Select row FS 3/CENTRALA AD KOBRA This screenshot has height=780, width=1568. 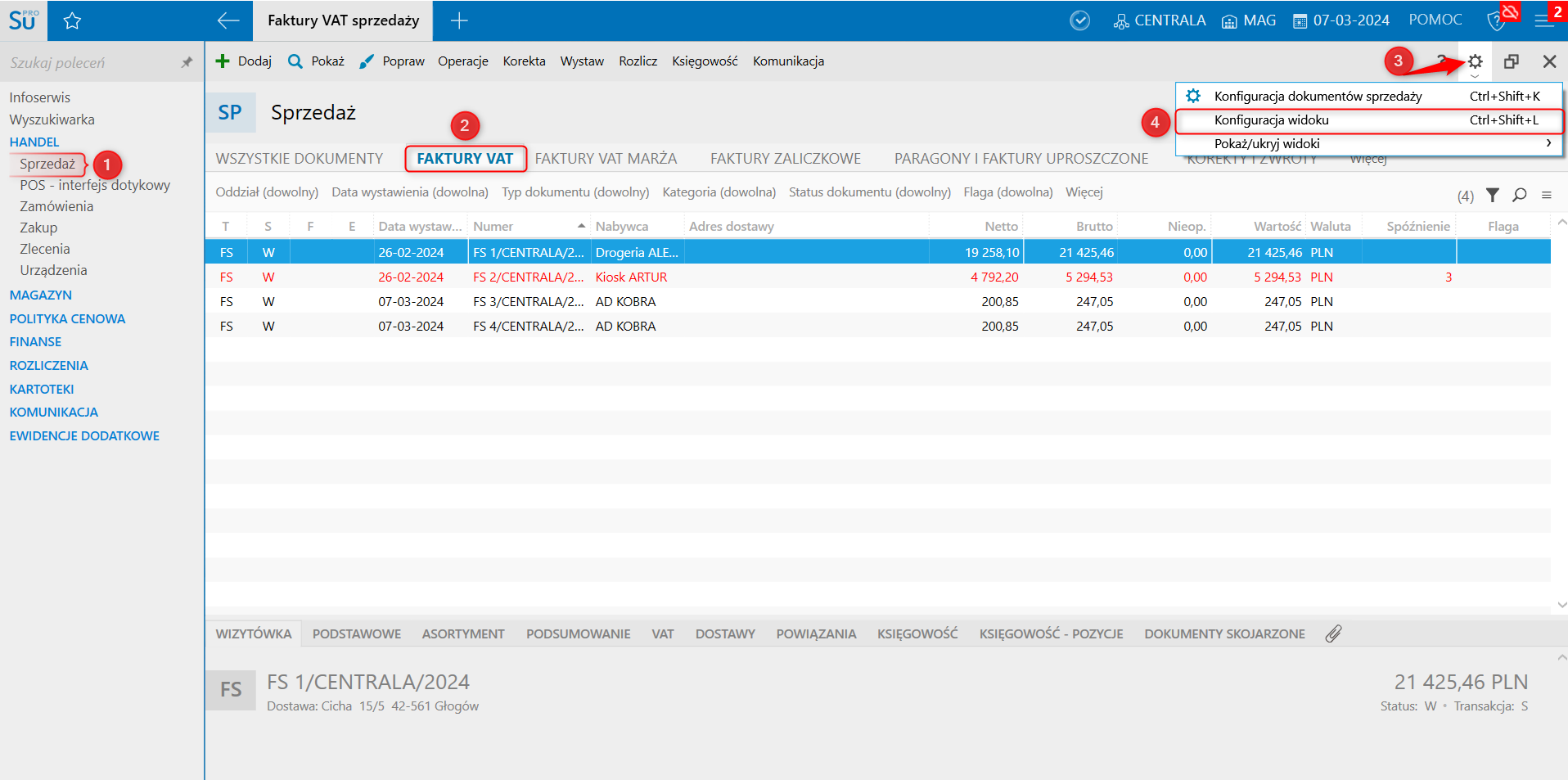point(877,301)
